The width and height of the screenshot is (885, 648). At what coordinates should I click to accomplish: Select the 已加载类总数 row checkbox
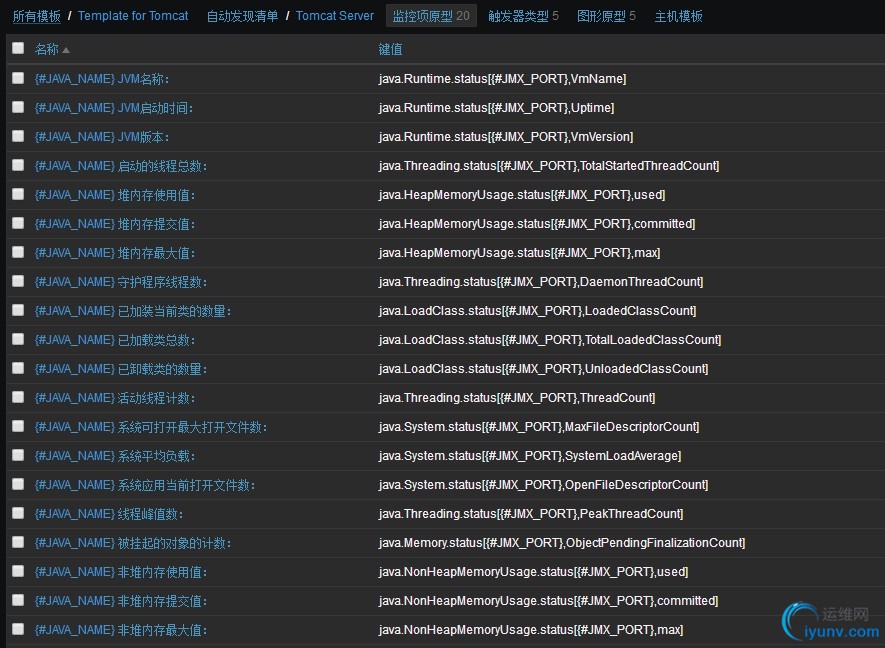(18, 339)
